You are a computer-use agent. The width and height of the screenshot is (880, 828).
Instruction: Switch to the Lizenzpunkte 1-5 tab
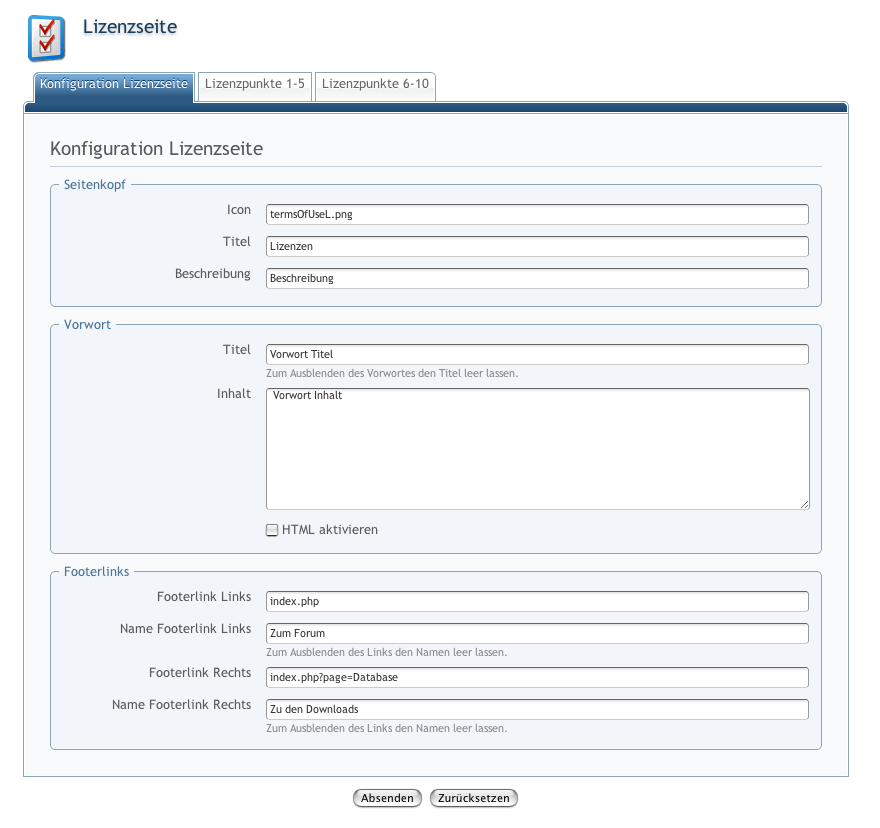click(x=255, y=85)
